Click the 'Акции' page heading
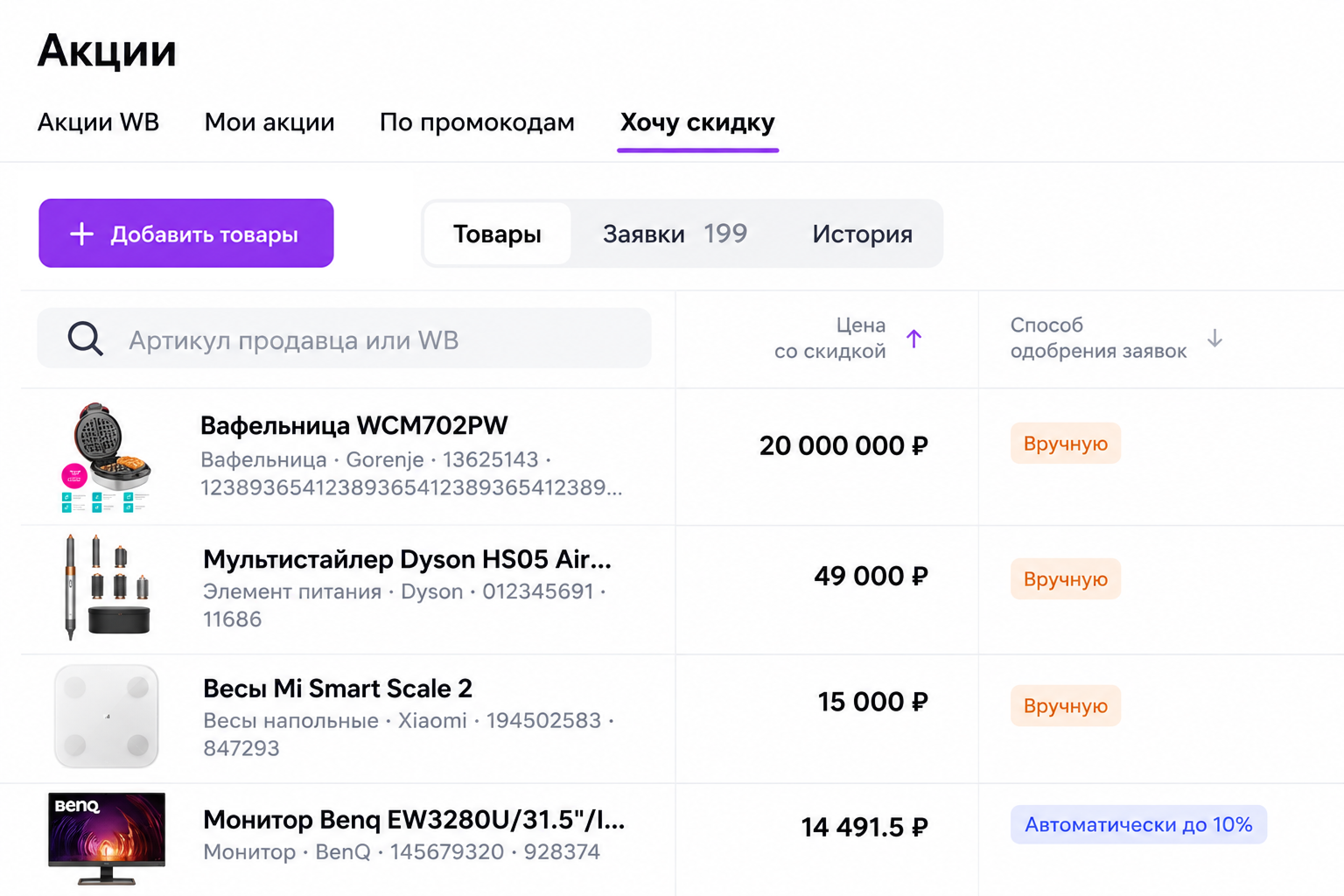 (x=107, y=50)
